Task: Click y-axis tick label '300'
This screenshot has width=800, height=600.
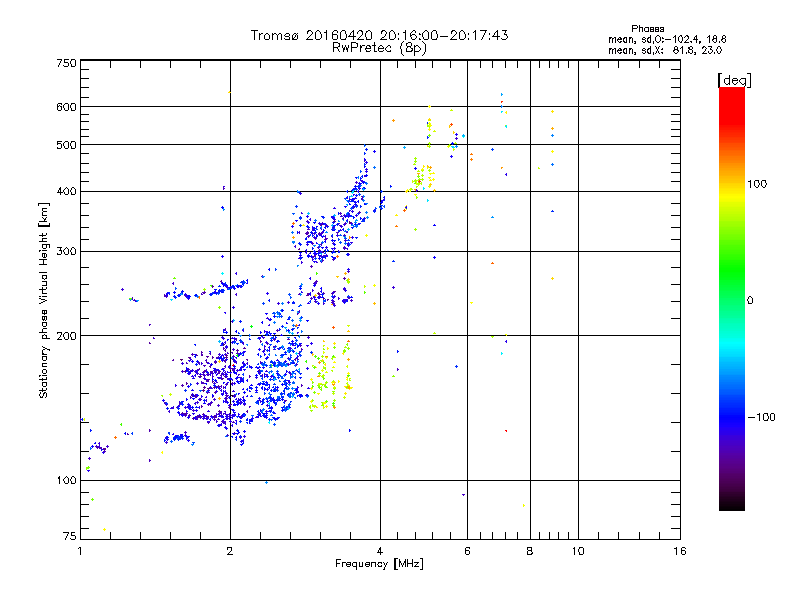Action: coord(66,251)
